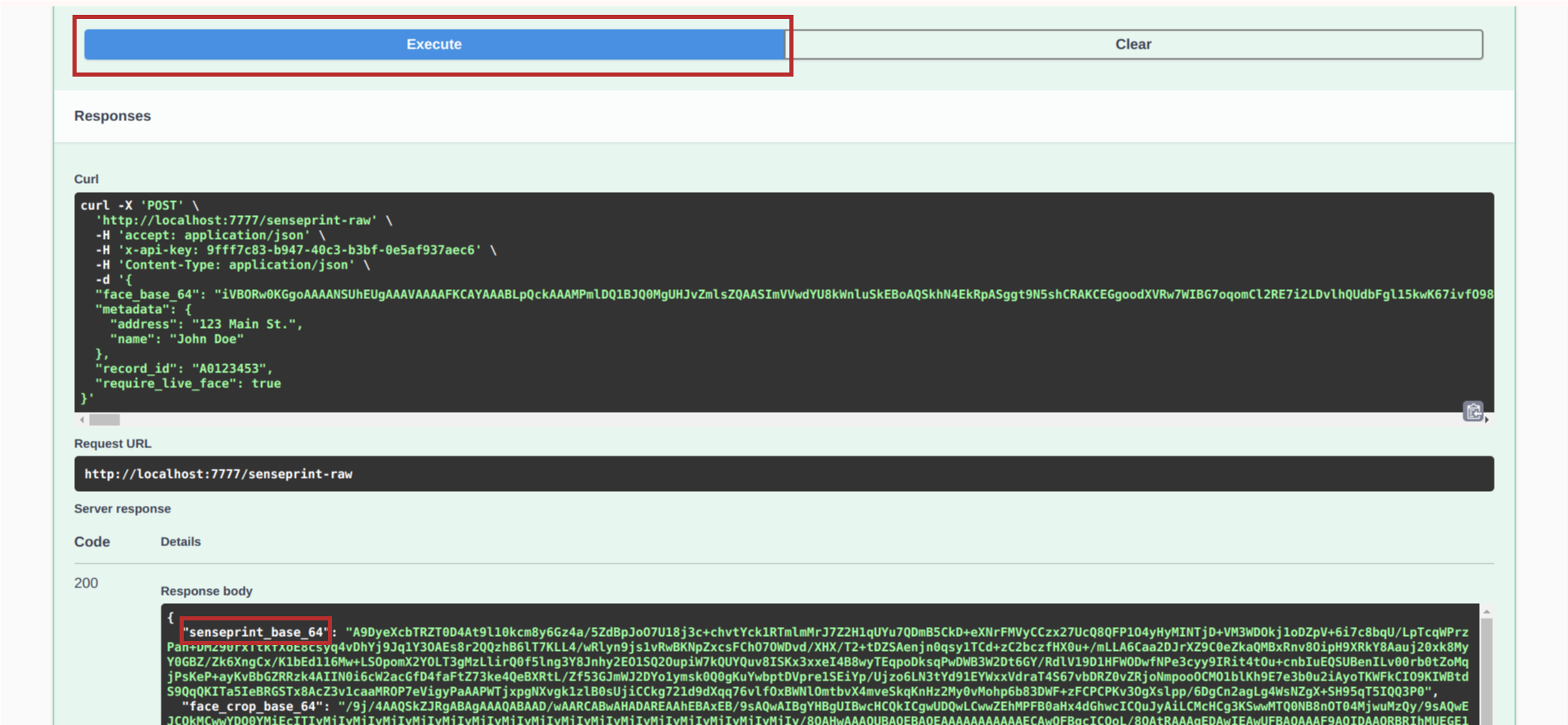
Task: Click the curl box horizontal scrollbar thumb
Action: [105, 420]
